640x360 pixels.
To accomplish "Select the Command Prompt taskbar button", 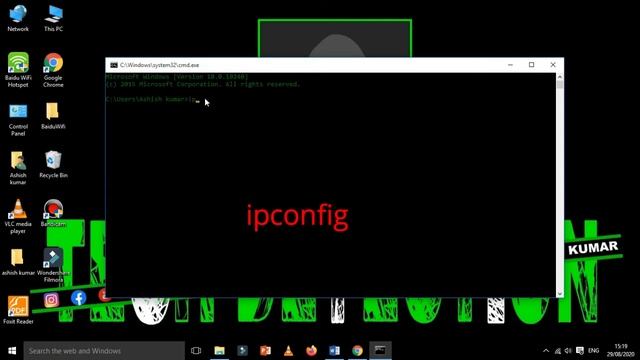I will point(380,351).
